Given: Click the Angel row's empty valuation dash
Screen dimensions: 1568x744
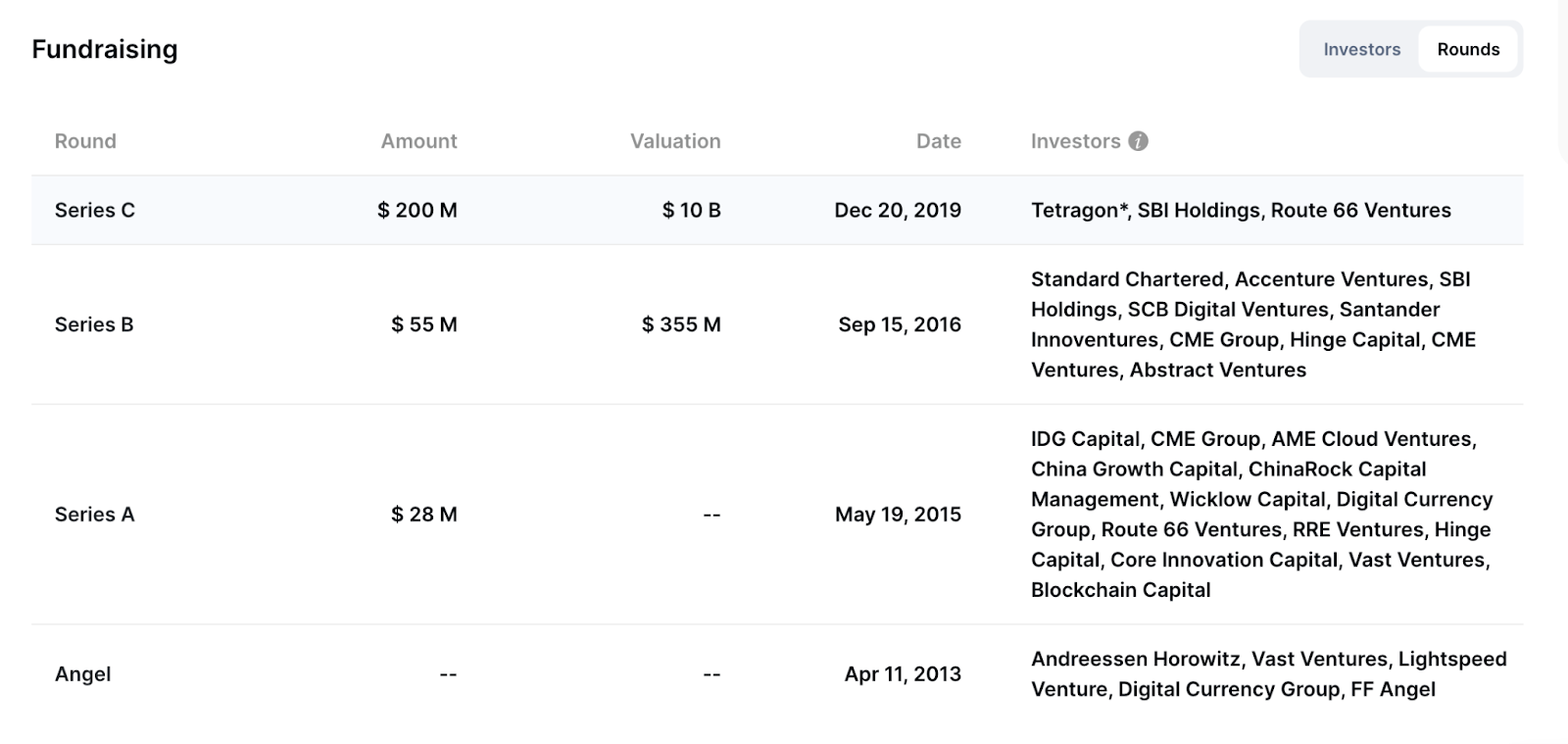Looking at the screenshot, I should 711,674.
